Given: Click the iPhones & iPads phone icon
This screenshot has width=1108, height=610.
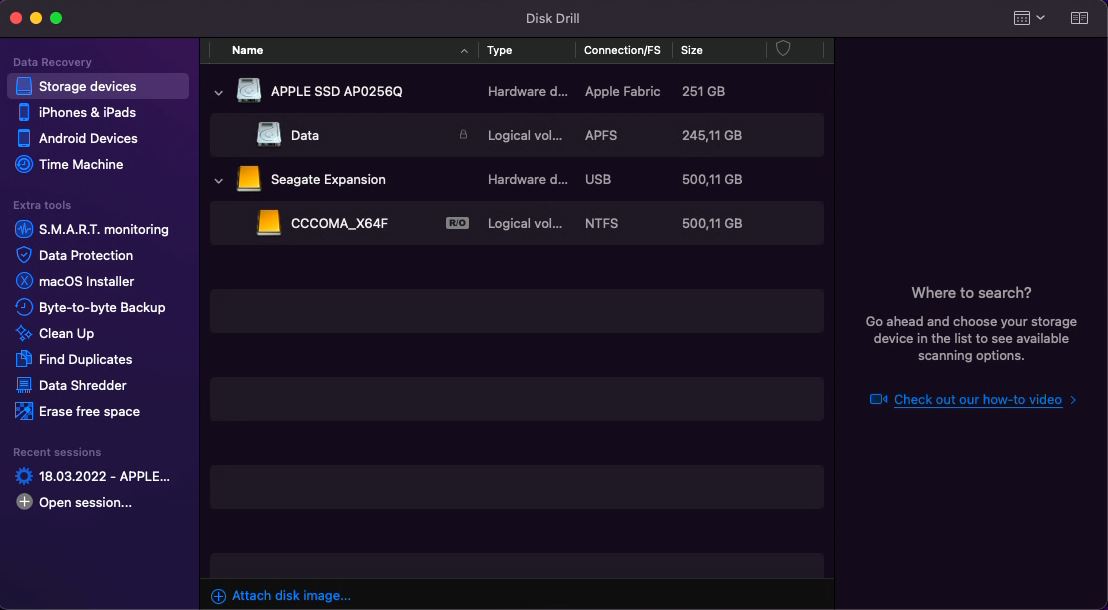Looking at the screenshot, I should pyautogui.click(x=24, y=112).
